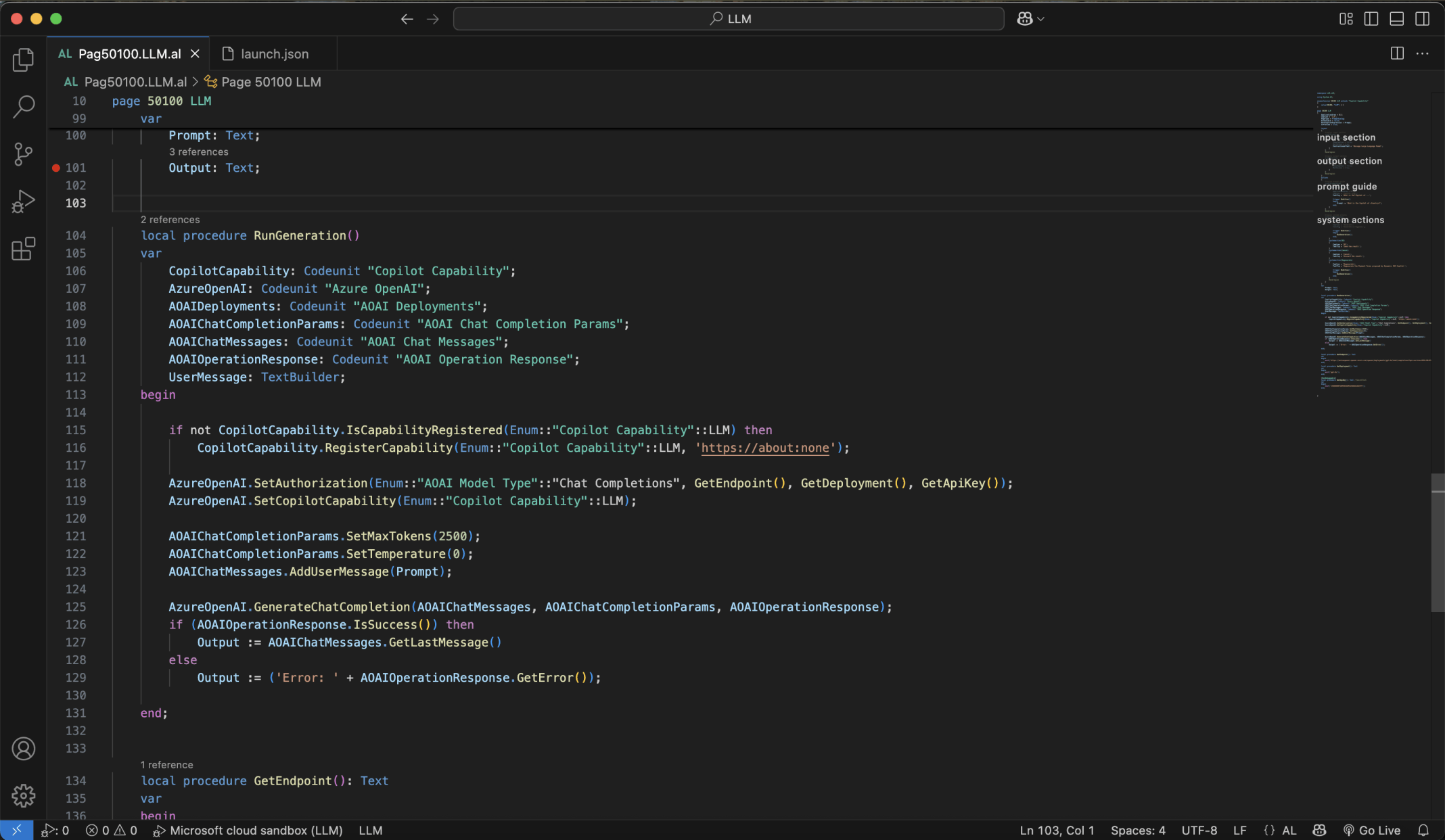Open the Accounts menu icon

click(23, 749)
